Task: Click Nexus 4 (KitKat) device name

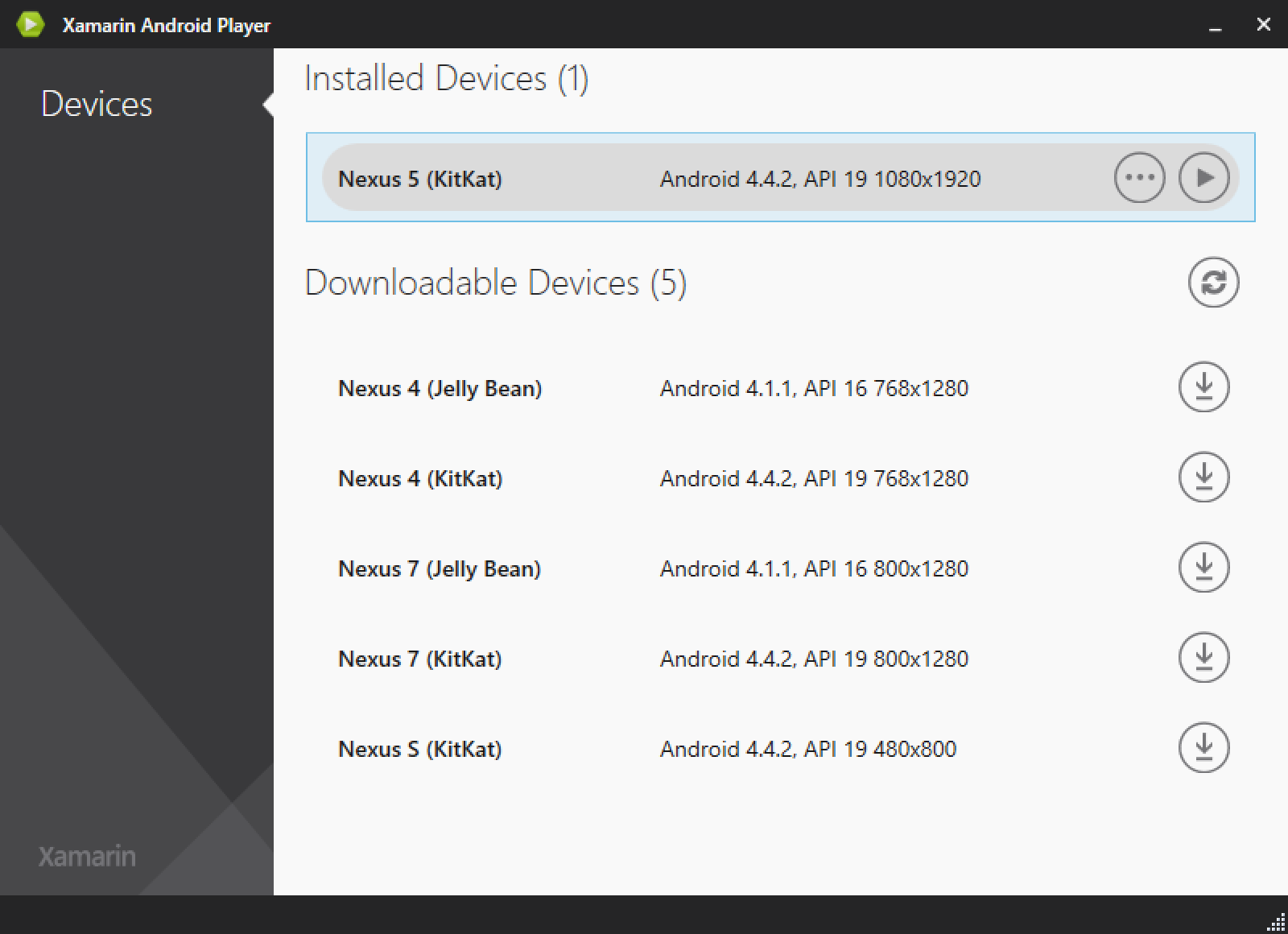Action: 419,479
